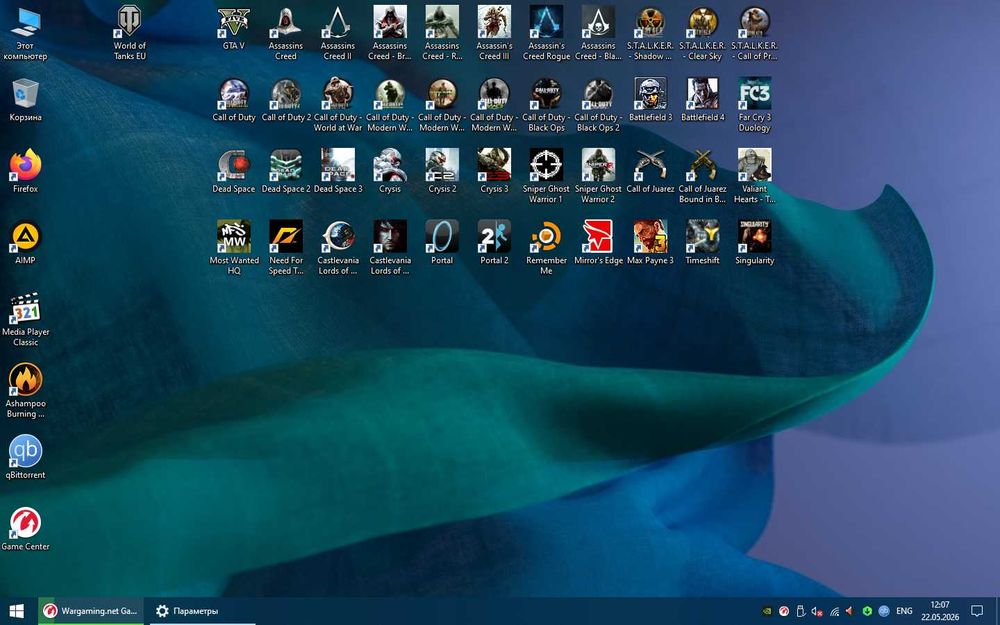Switch to Wargaming.net Game Center taskbar button
This screenshot has width=1000, height=625.
pos(91,611)
